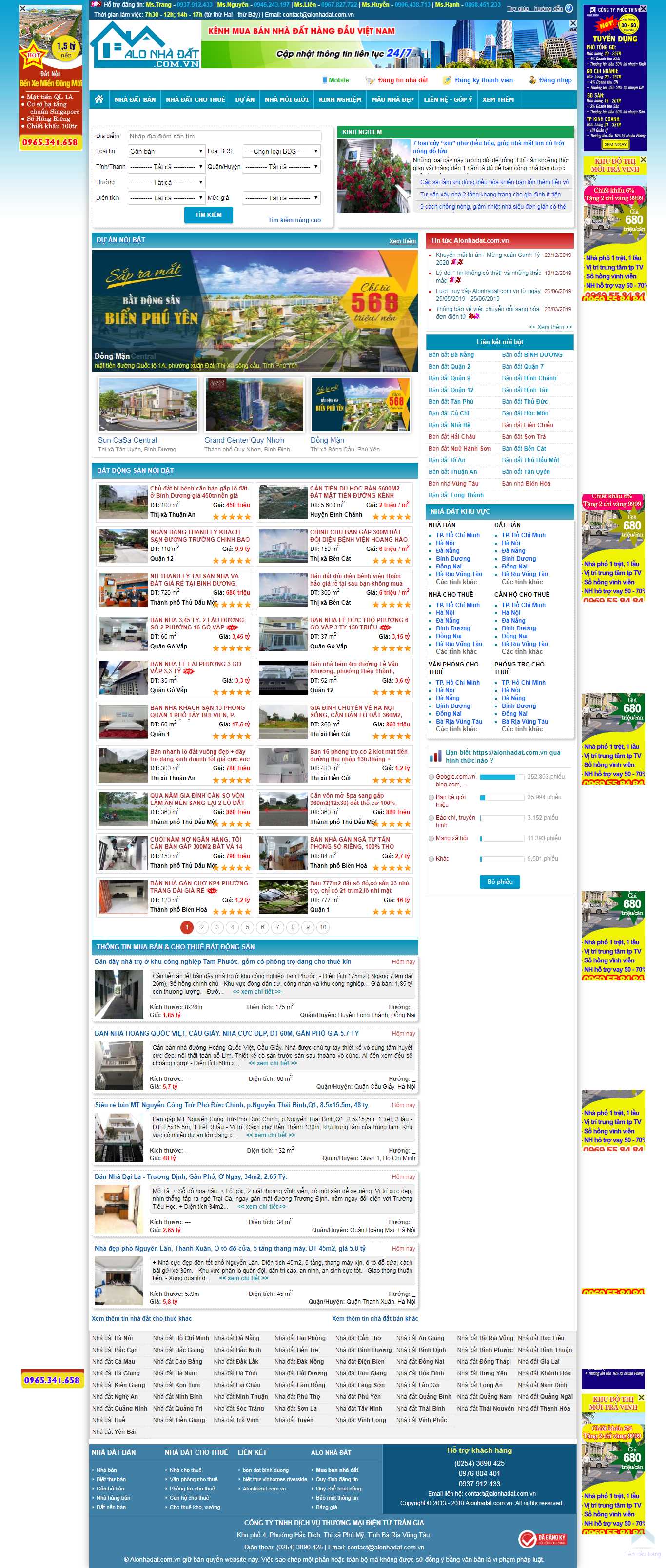This screenshot has width=666, height=1568.
Task: Open Tam Phước boarding house listing photo
Action: (118, 994)
